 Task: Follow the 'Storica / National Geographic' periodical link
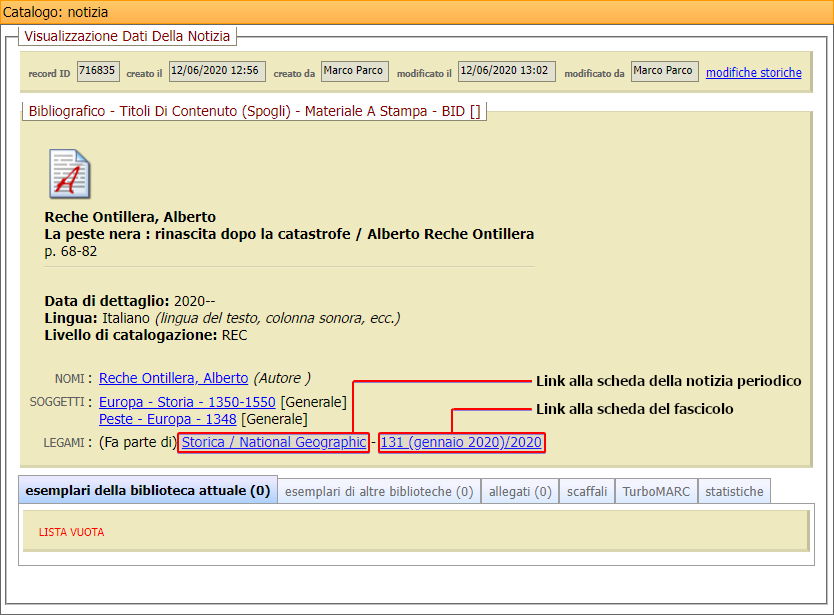(274, 442)
